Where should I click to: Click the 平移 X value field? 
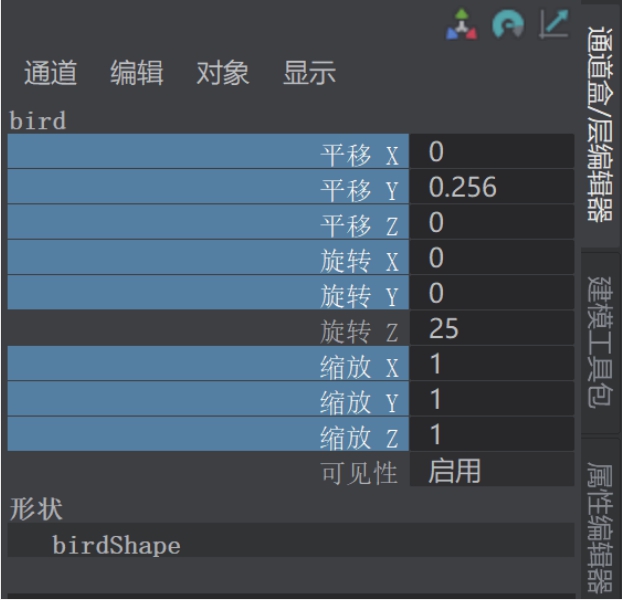(490, 152)
